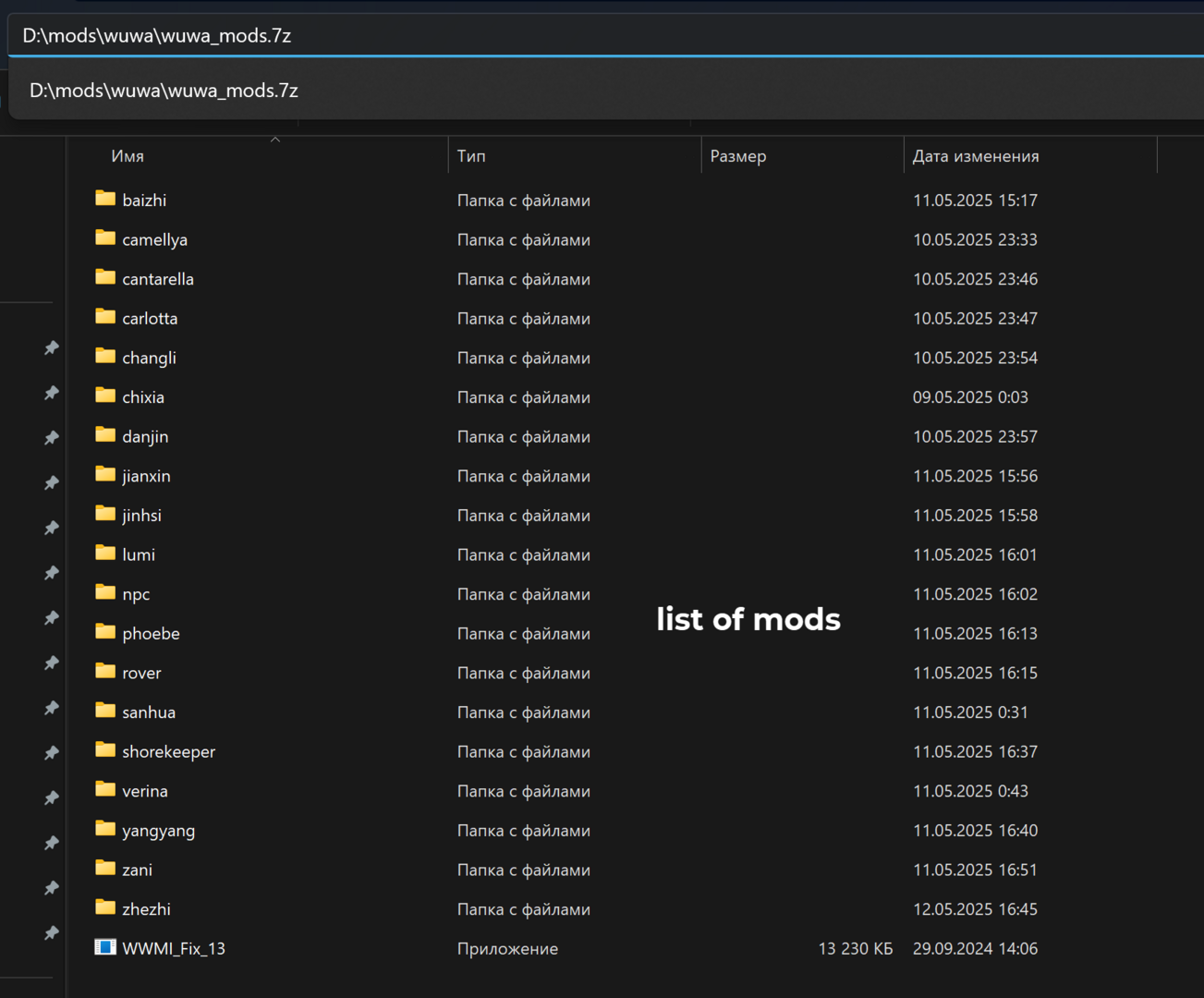
Task: Select the jinhsi folder name
Action: coord(141,516)
